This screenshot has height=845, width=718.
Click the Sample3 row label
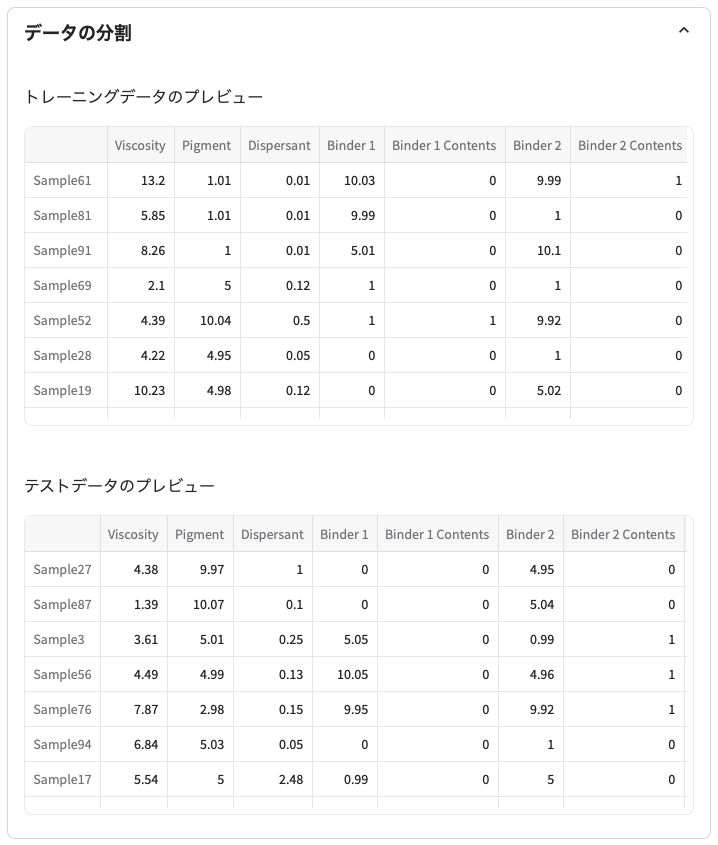click(59, 640)
